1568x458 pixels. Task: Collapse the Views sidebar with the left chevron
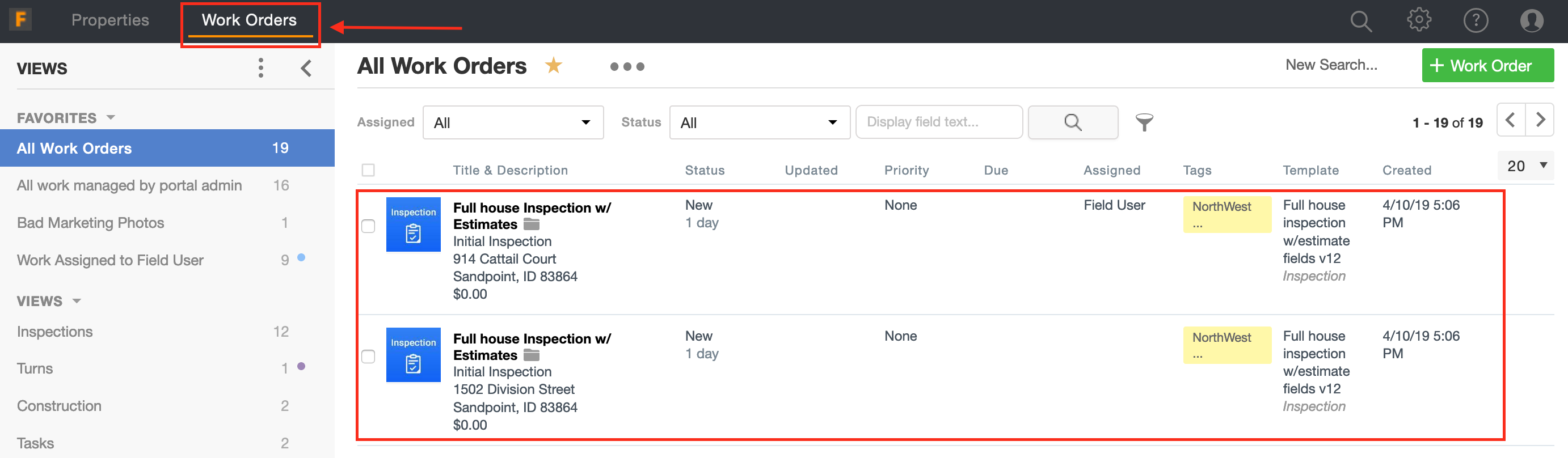306,68
